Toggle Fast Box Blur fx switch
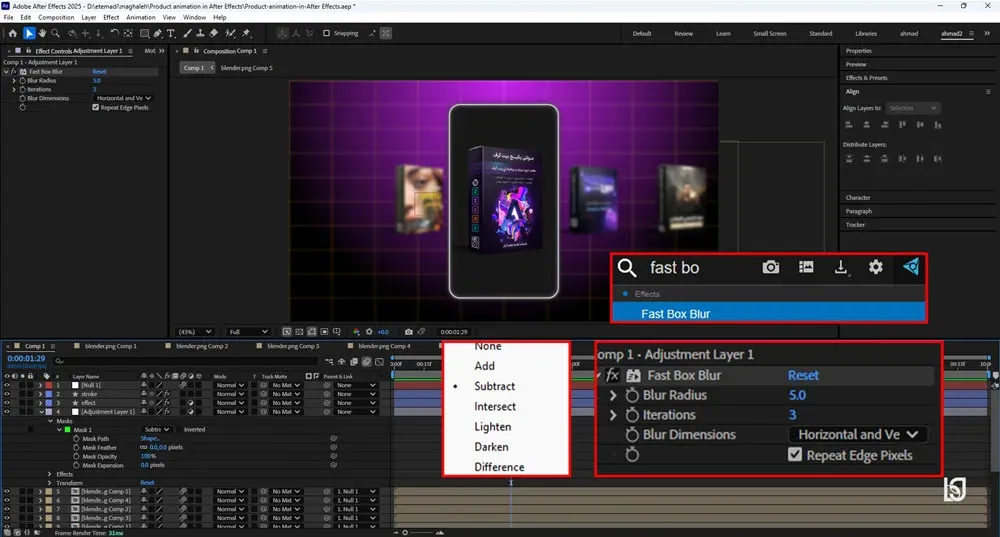 point(14,72)
